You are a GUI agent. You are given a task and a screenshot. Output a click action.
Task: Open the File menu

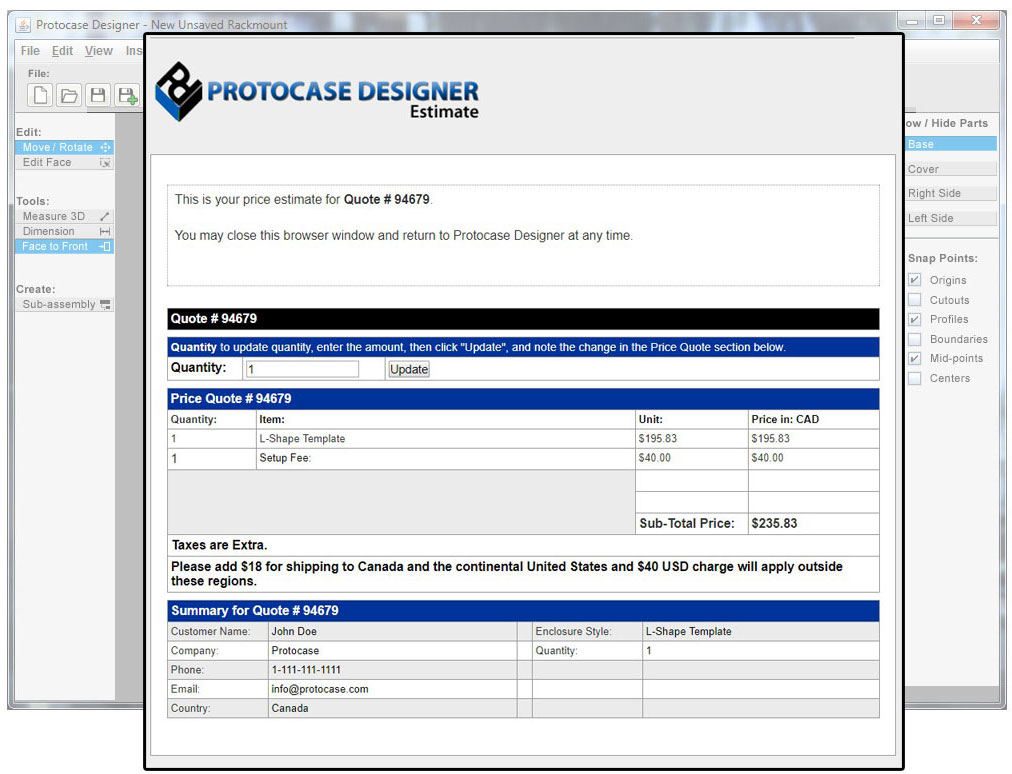30,51
